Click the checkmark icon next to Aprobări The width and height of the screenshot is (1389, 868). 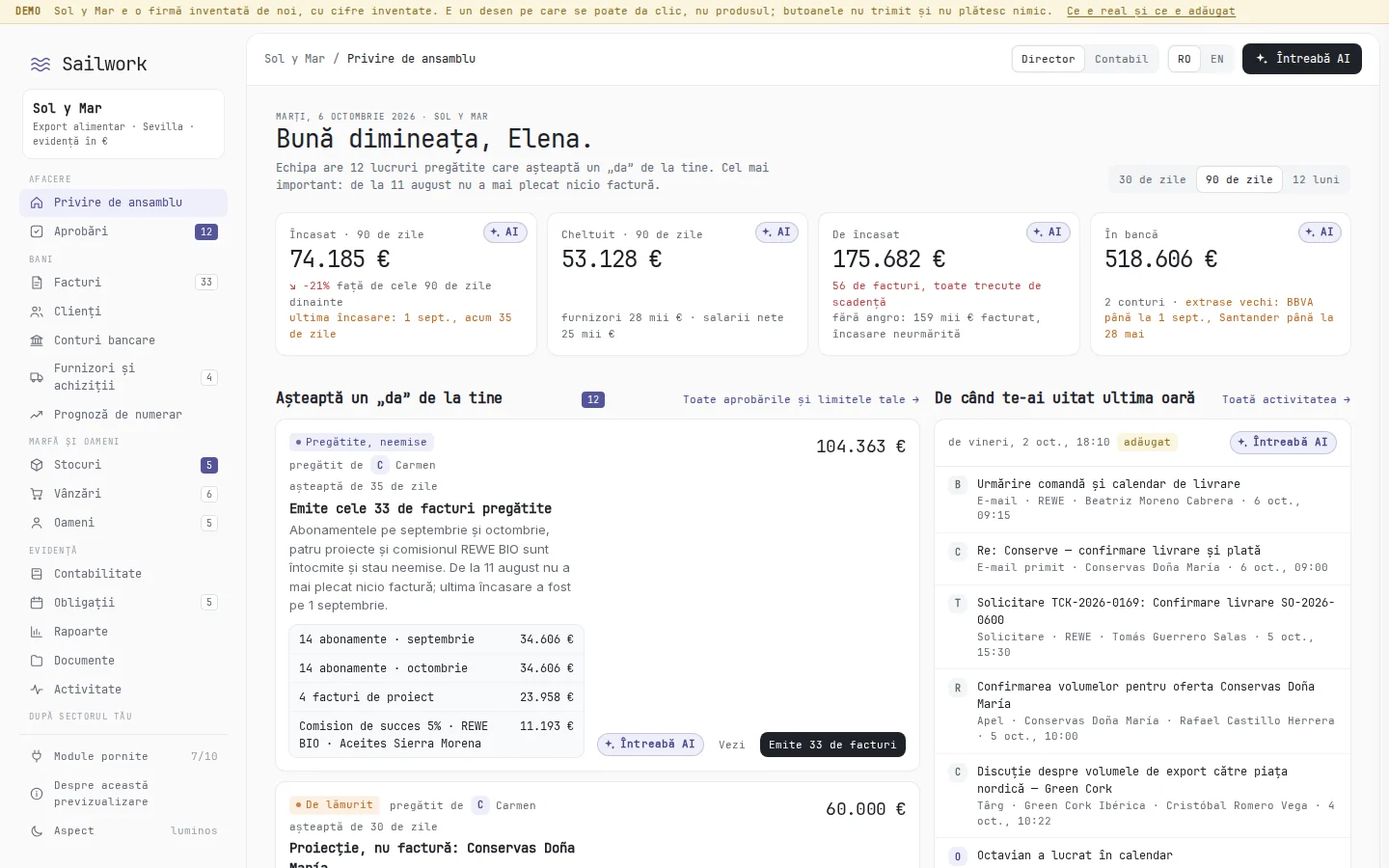pos(37,231)
